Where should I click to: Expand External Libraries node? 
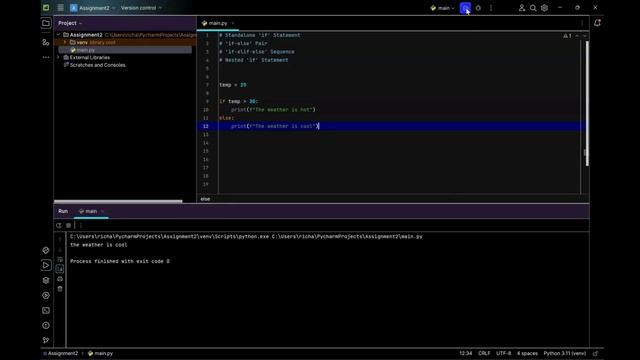tap(59, 58)
